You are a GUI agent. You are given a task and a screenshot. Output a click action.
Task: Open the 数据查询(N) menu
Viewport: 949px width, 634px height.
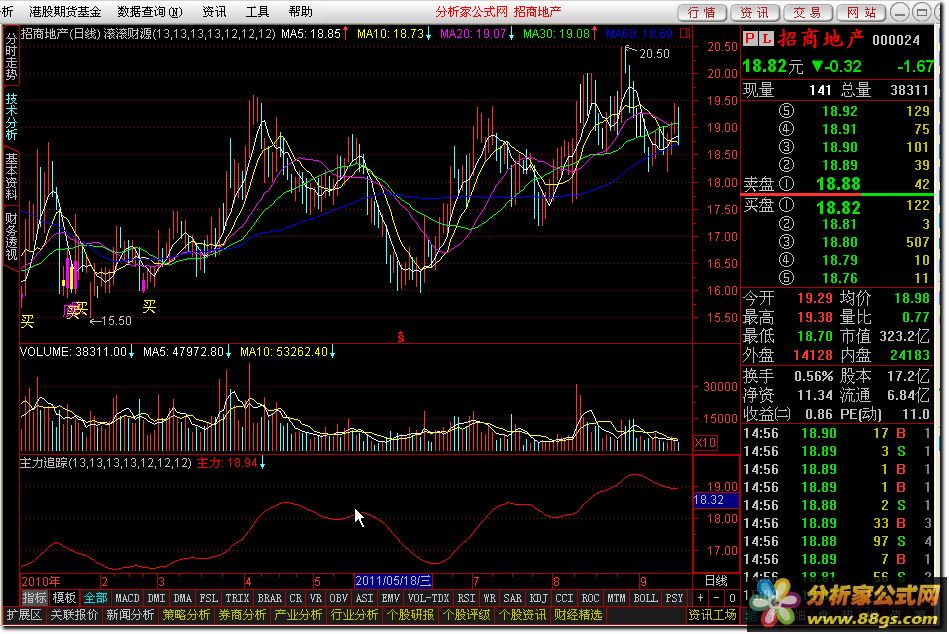point(149,11)
